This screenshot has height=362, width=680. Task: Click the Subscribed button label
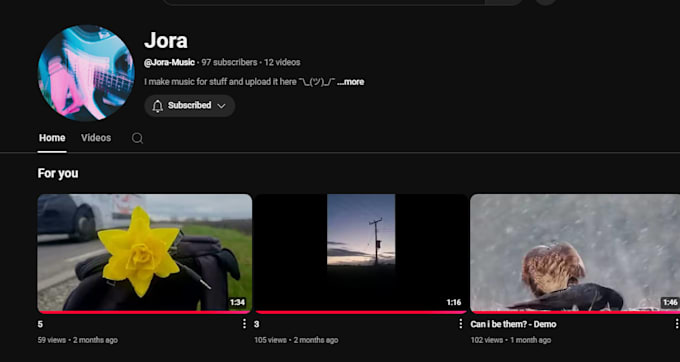pyautogui.click(x=190, y=105)
